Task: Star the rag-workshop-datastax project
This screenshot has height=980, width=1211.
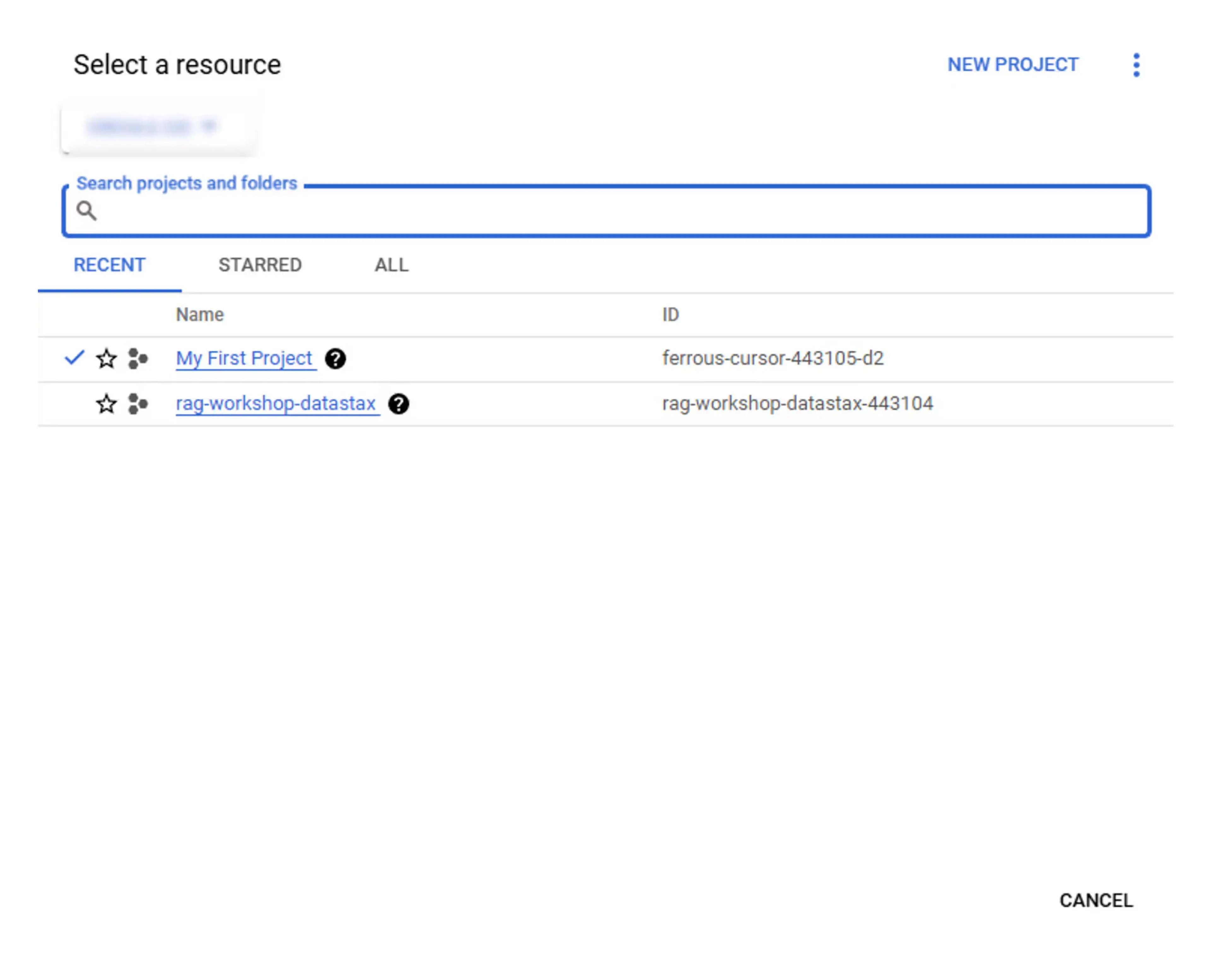Action: [106, 404]
